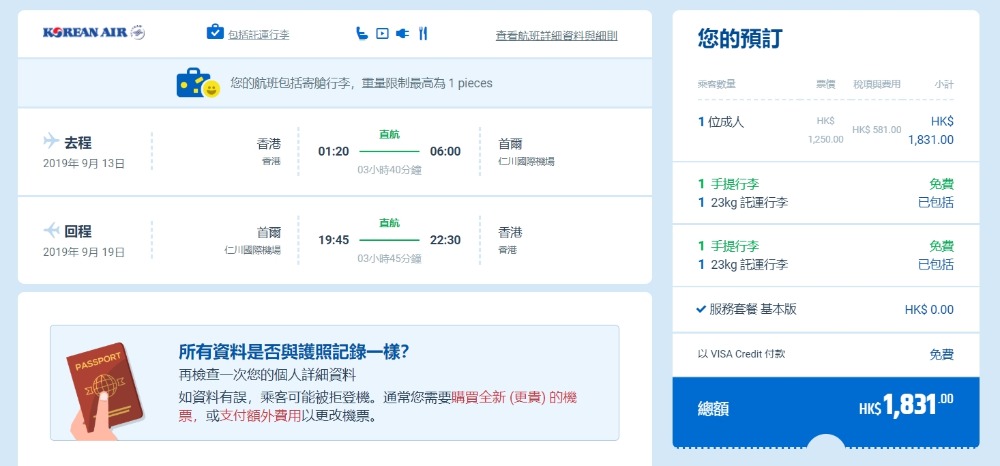Screen dimensions: 1000x466
Task: Click the checked baggage briefcase icon
Action: pos(215,33)
